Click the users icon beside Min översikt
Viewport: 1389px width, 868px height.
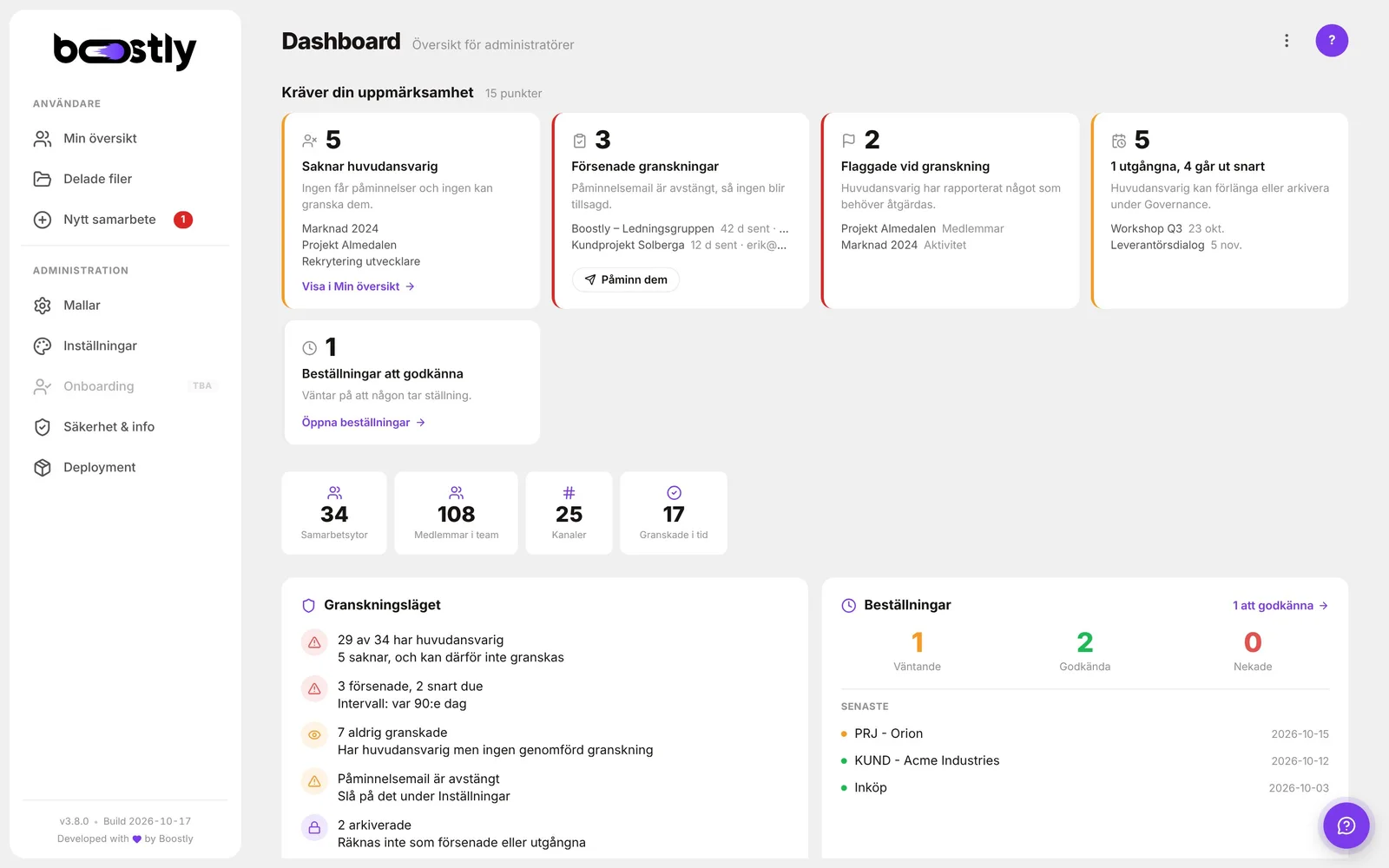(43, 139)
